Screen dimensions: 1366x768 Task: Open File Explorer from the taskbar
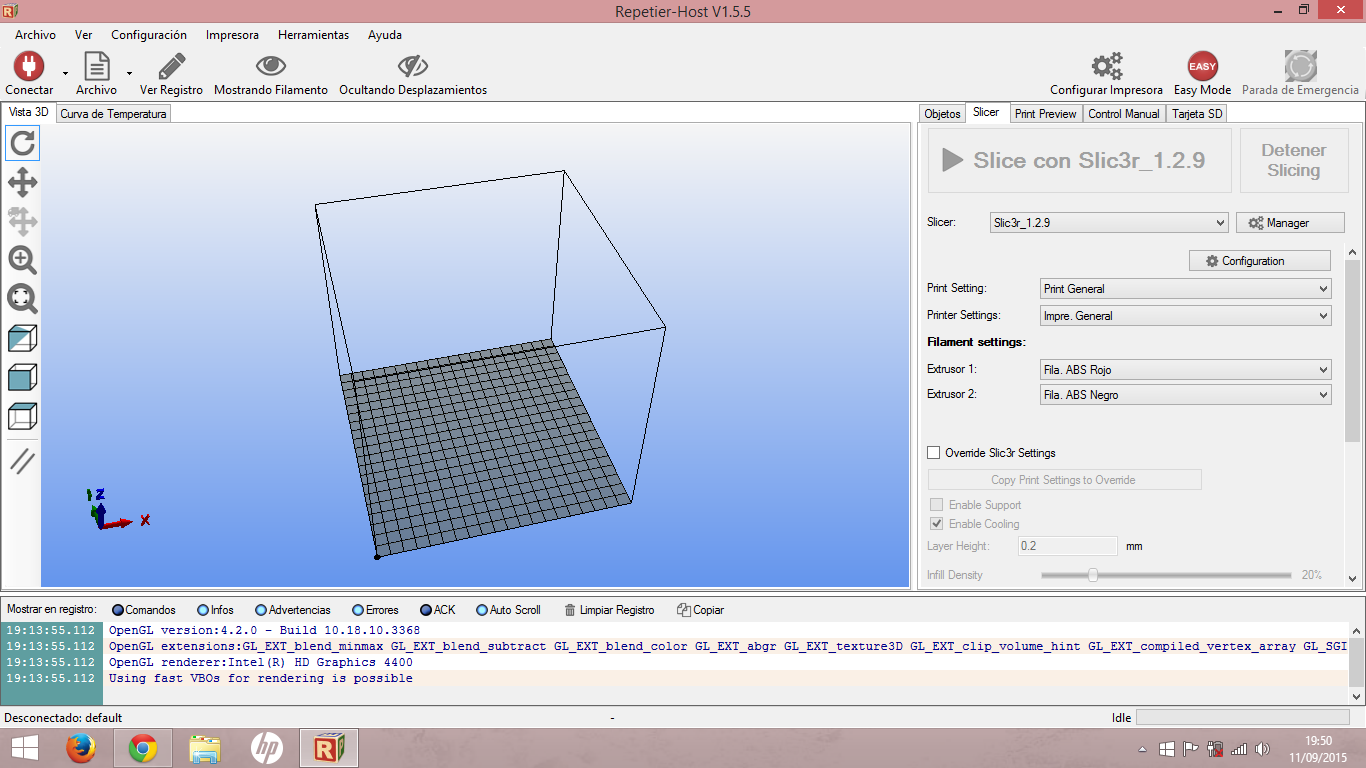coord(205,748)
